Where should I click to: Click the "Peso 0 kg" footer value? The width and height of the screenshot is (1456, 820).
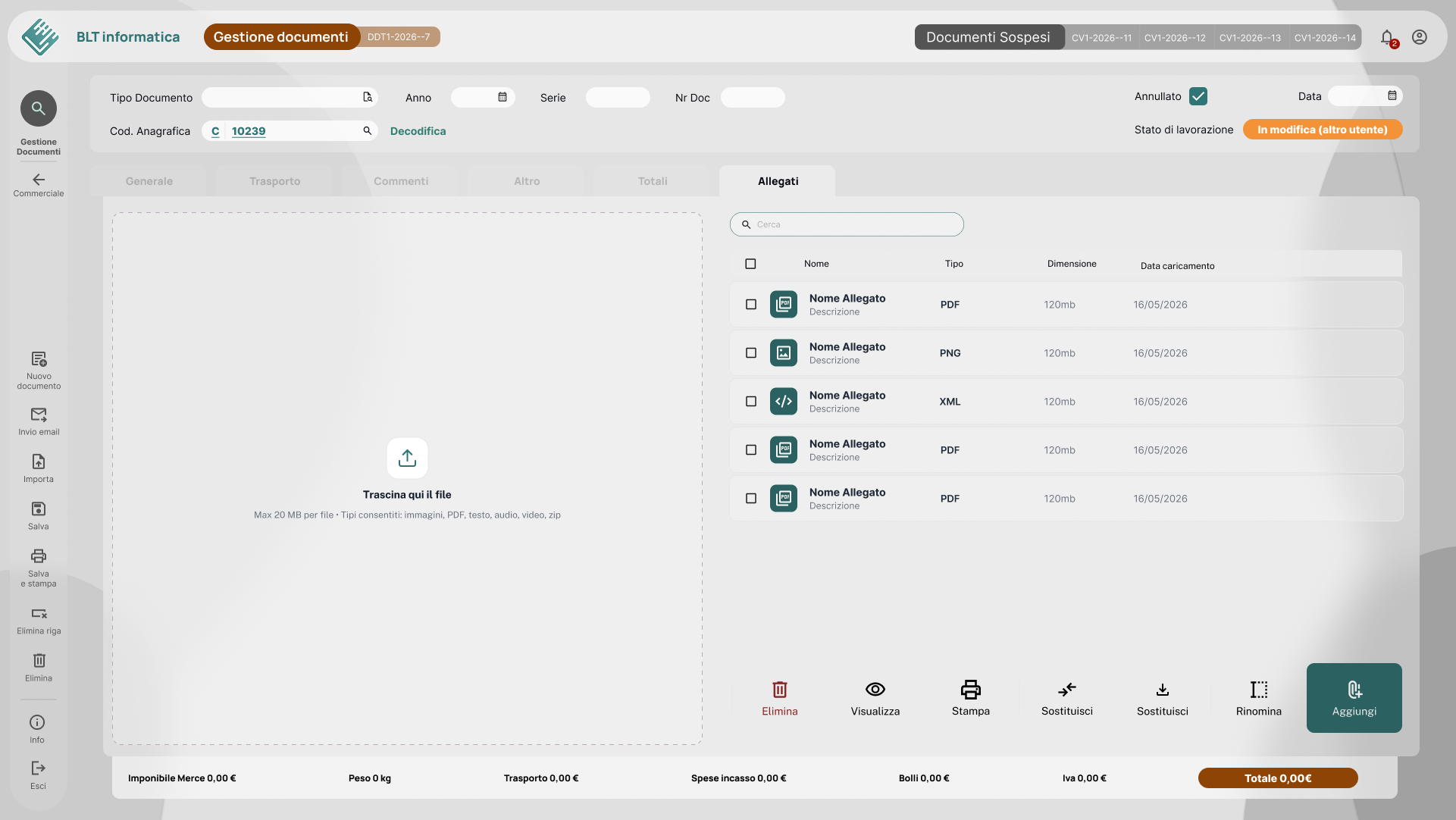[x=370, y=778]
